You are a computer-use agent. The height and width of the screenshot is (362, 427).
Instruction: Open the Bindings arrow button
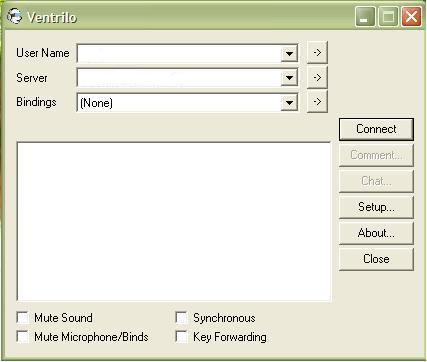[x=317, y=101]
